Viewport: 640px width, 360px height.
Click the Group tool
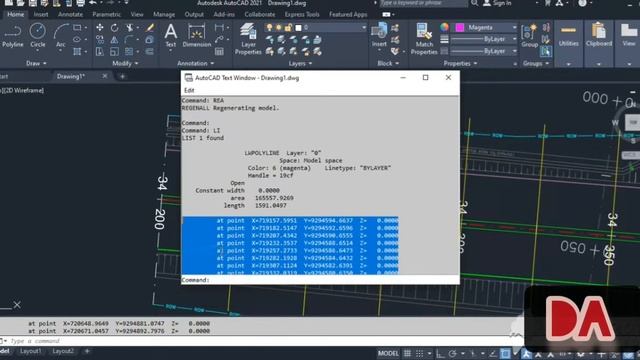coord(529,36)
